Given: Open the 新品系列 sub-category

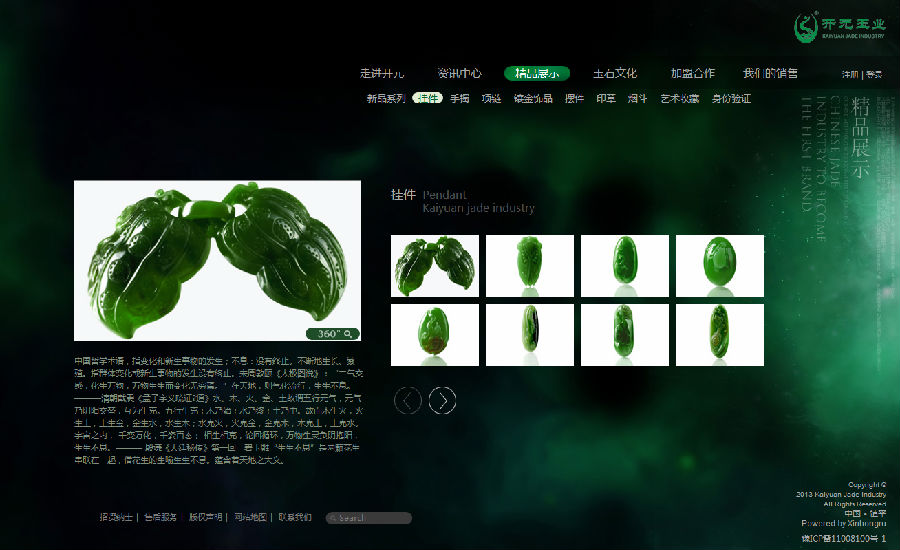Looking at the screenshot, I should pos(386,98).
